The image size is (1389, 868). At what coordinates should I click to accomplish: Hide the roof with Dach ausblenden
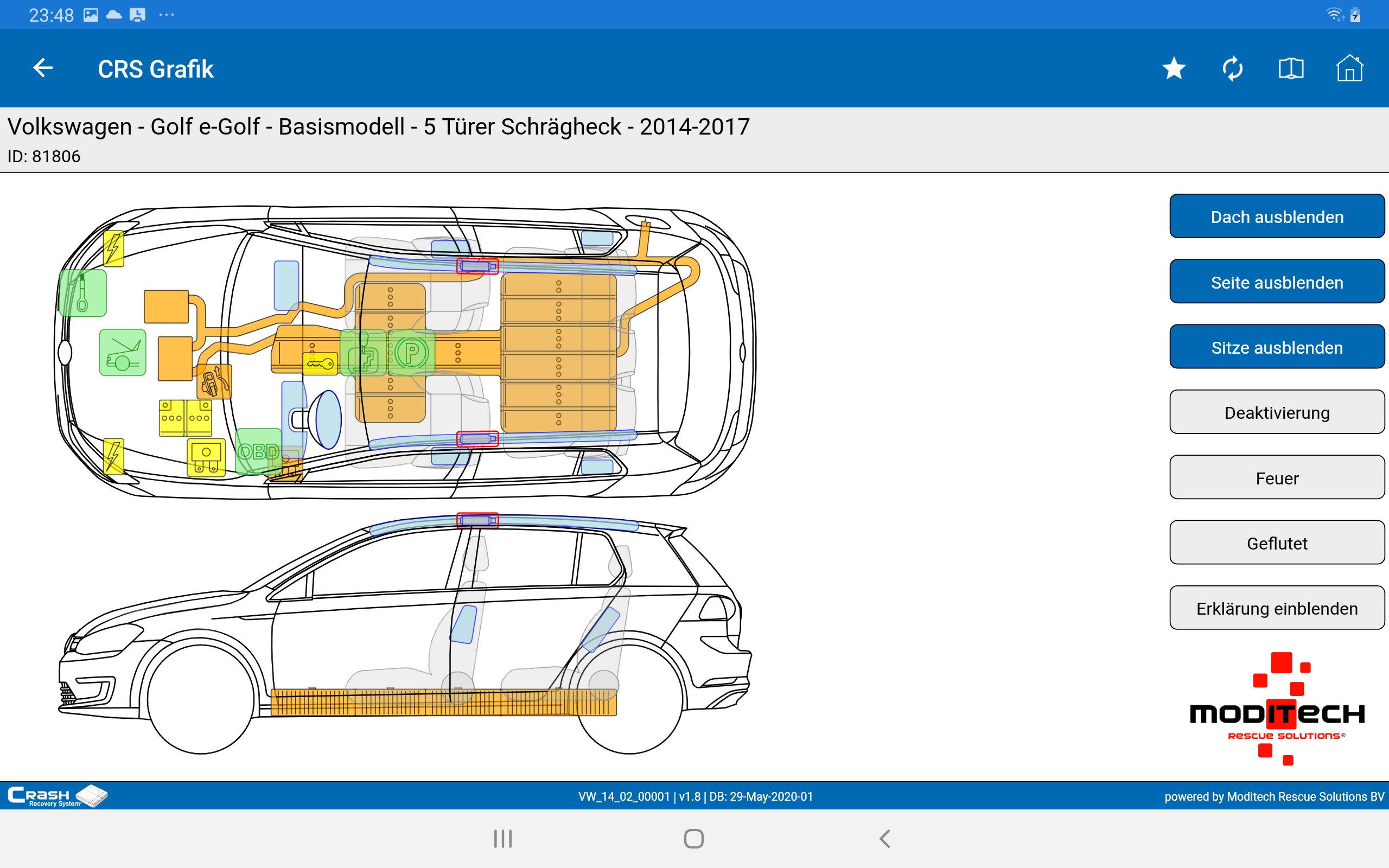point(1277,216)
